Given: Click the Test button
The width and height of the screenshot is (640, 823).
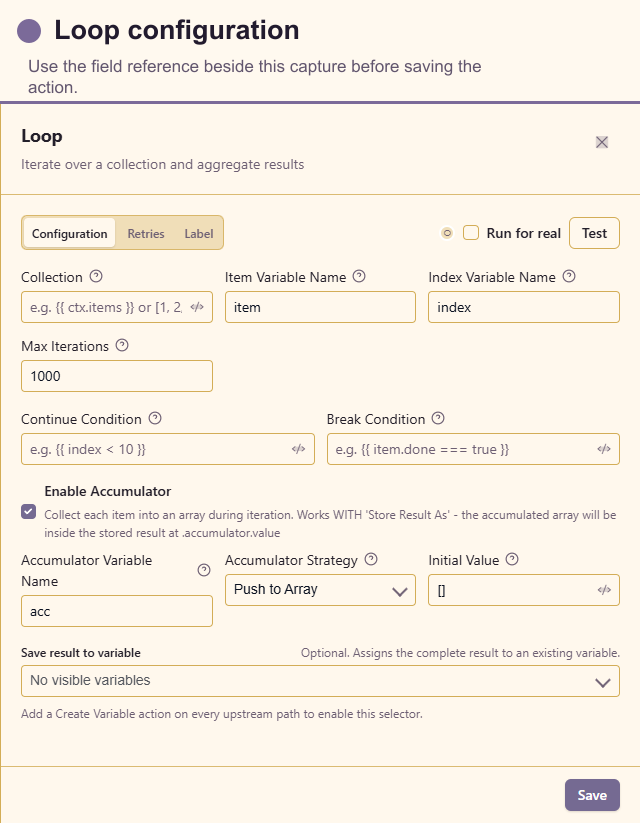Looking at the screenshot, I should (594, 233).
